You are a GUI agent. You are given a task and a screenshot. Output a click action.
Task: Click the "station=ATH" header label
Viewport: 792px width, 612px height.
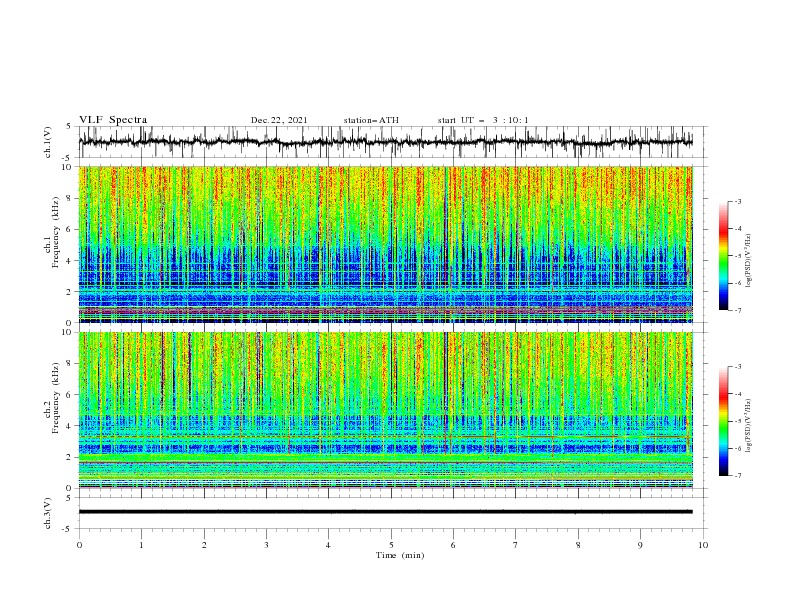click(x=371, y=120)
